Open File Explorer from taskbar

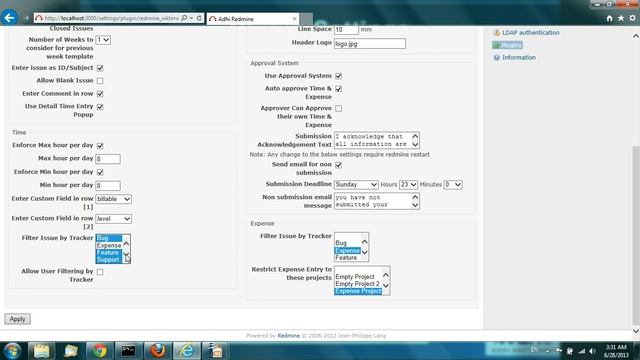[41, 351]
